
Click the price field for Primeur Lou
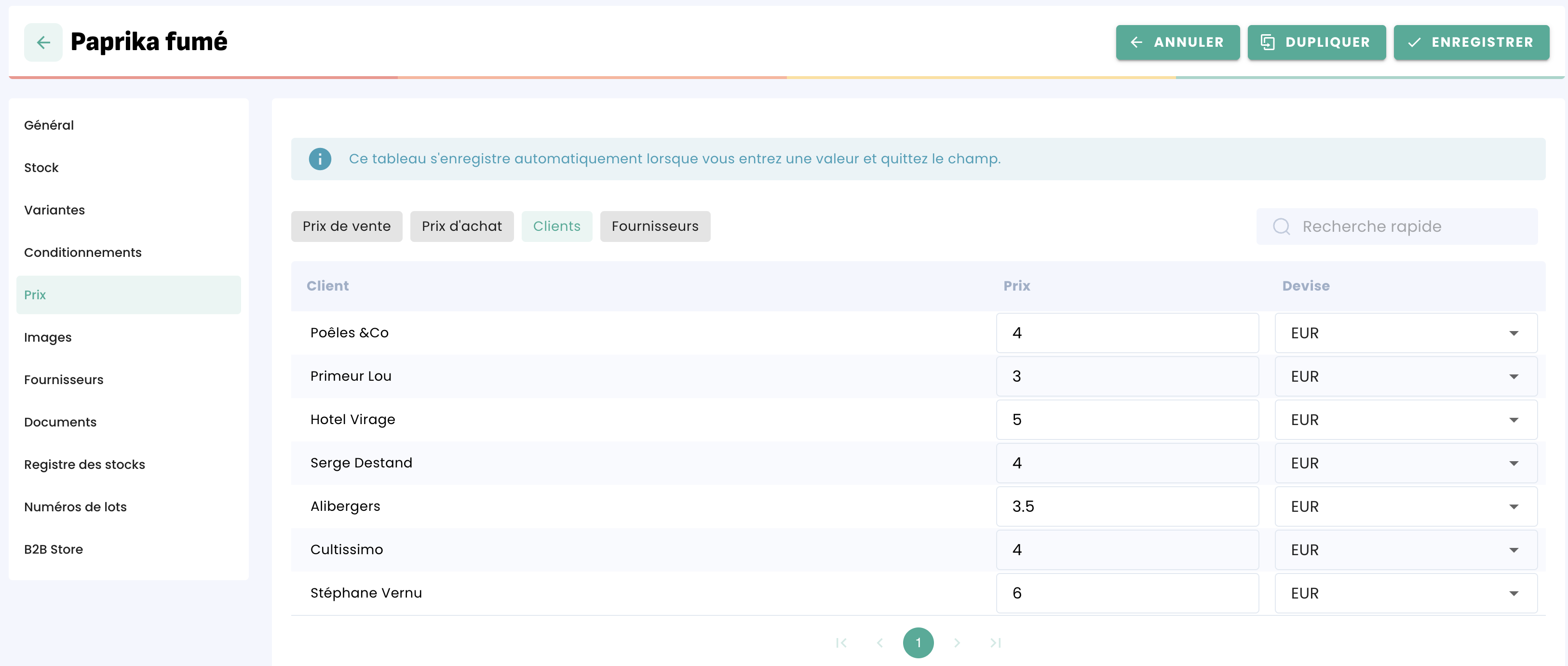click(x=1127, y=376)
